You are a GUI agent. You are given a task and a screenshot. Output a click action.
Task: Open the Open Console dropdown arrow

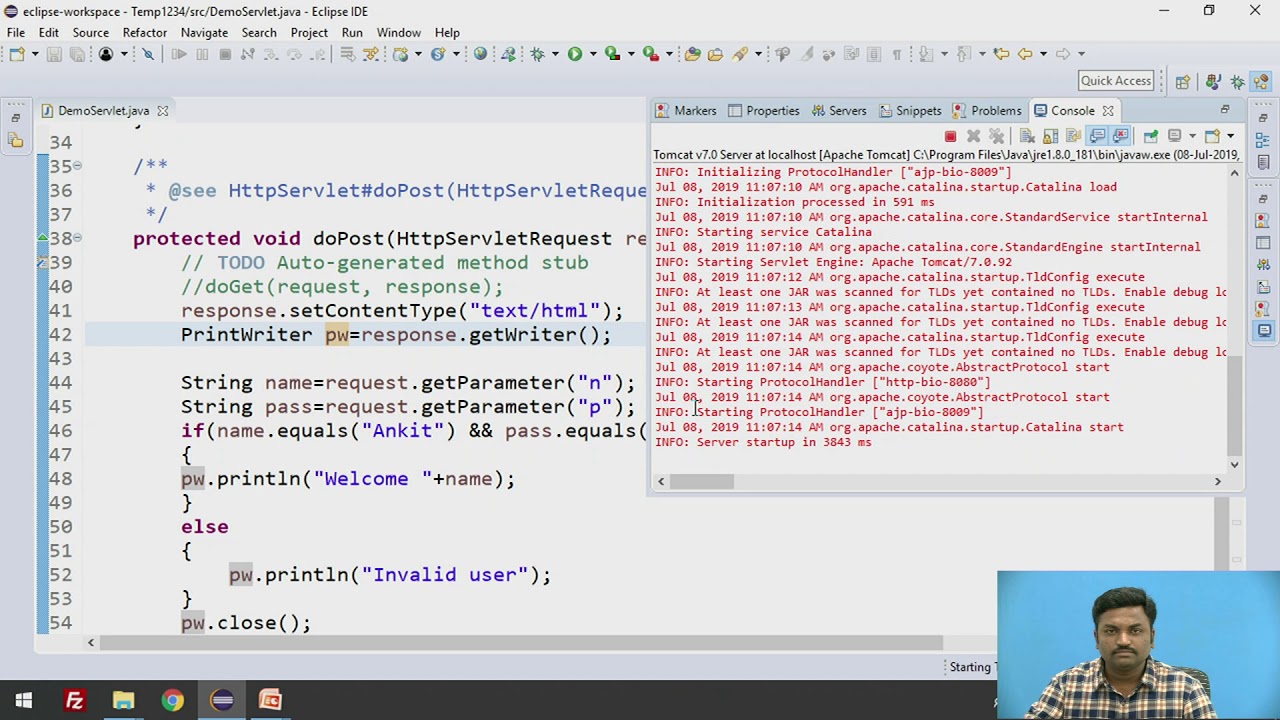[x=1230, y=136]
